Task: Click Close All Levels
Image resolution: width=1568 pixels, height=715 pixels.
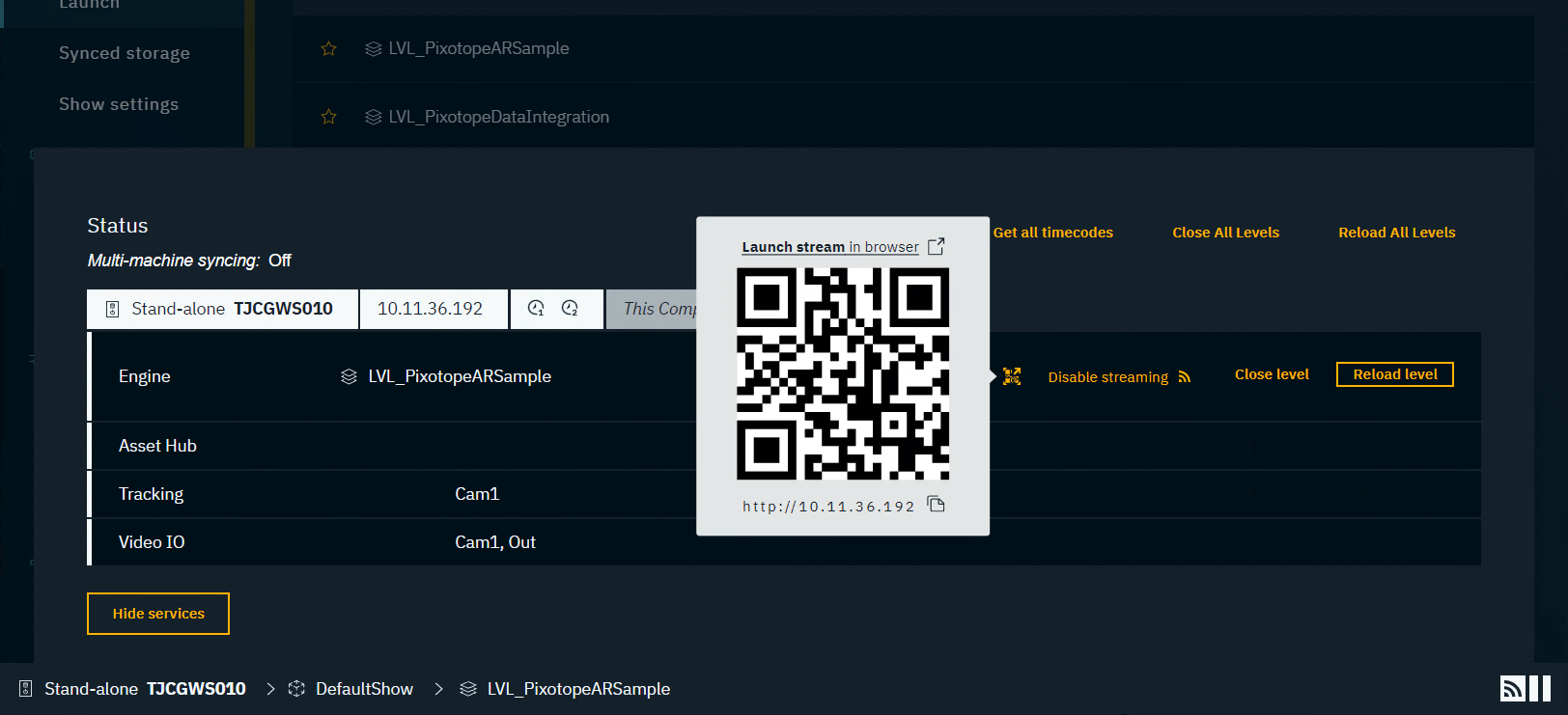Action: pyautogui.click(x=1225, y=233)
